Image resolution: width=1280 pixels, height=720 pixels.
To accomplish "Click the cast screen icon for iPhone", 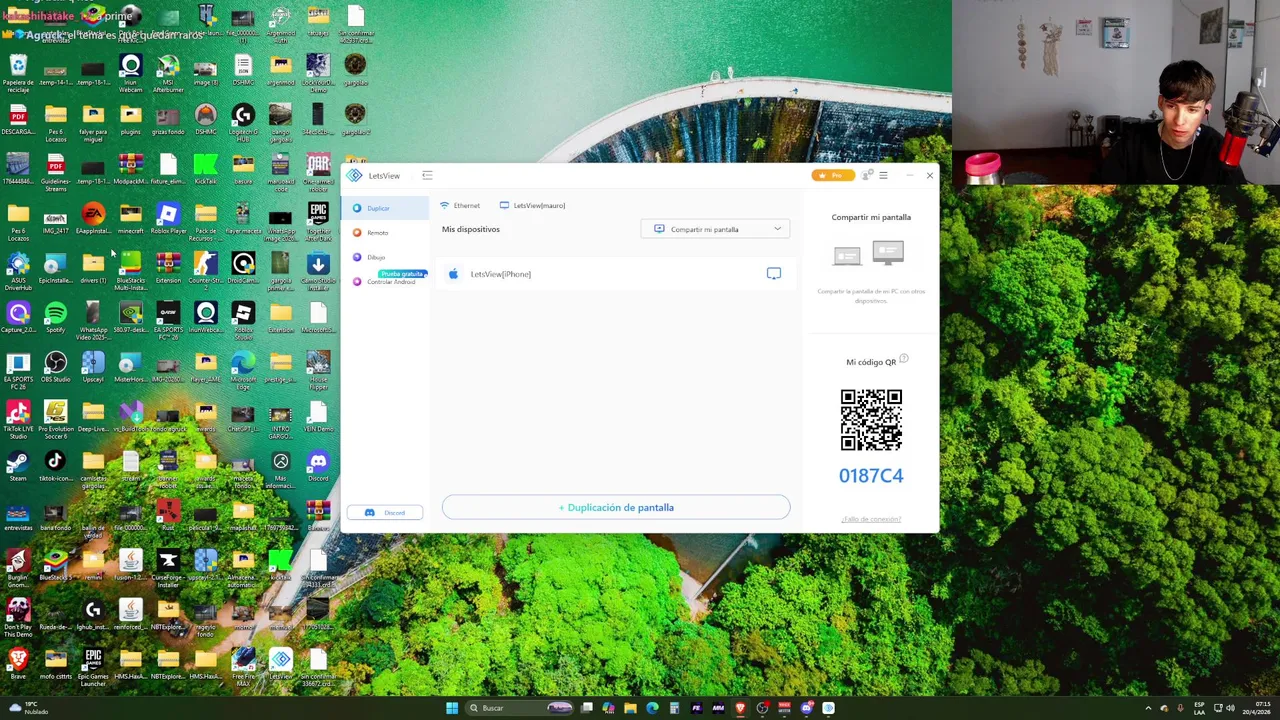I will tap(774, 273).
